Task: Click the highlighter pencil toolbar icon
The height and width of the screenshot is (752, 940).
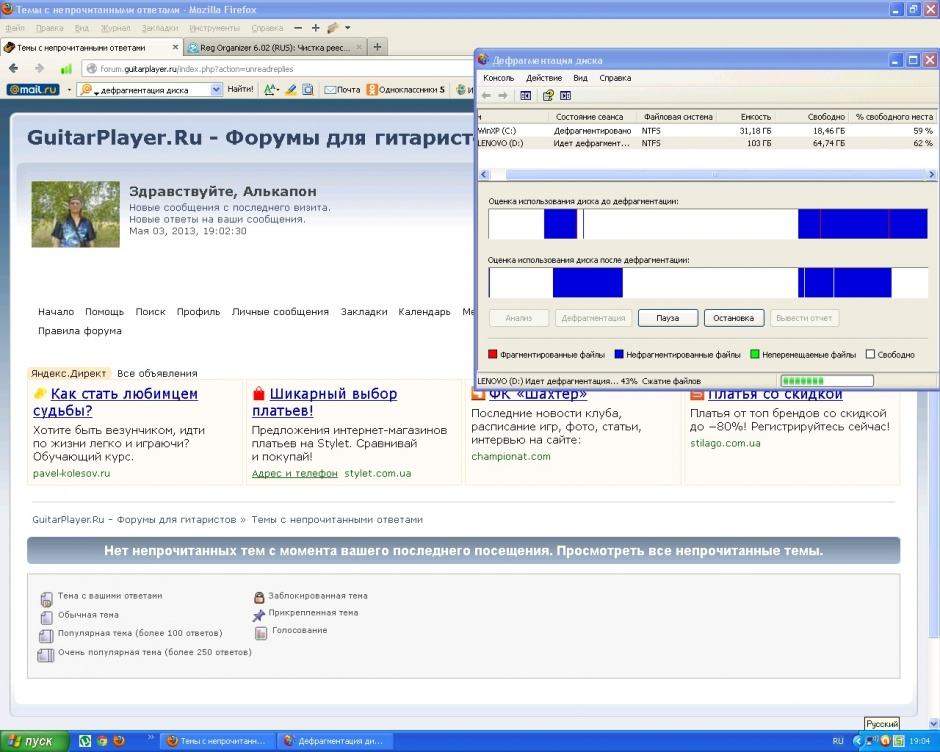Action: [x=291, y=89]
